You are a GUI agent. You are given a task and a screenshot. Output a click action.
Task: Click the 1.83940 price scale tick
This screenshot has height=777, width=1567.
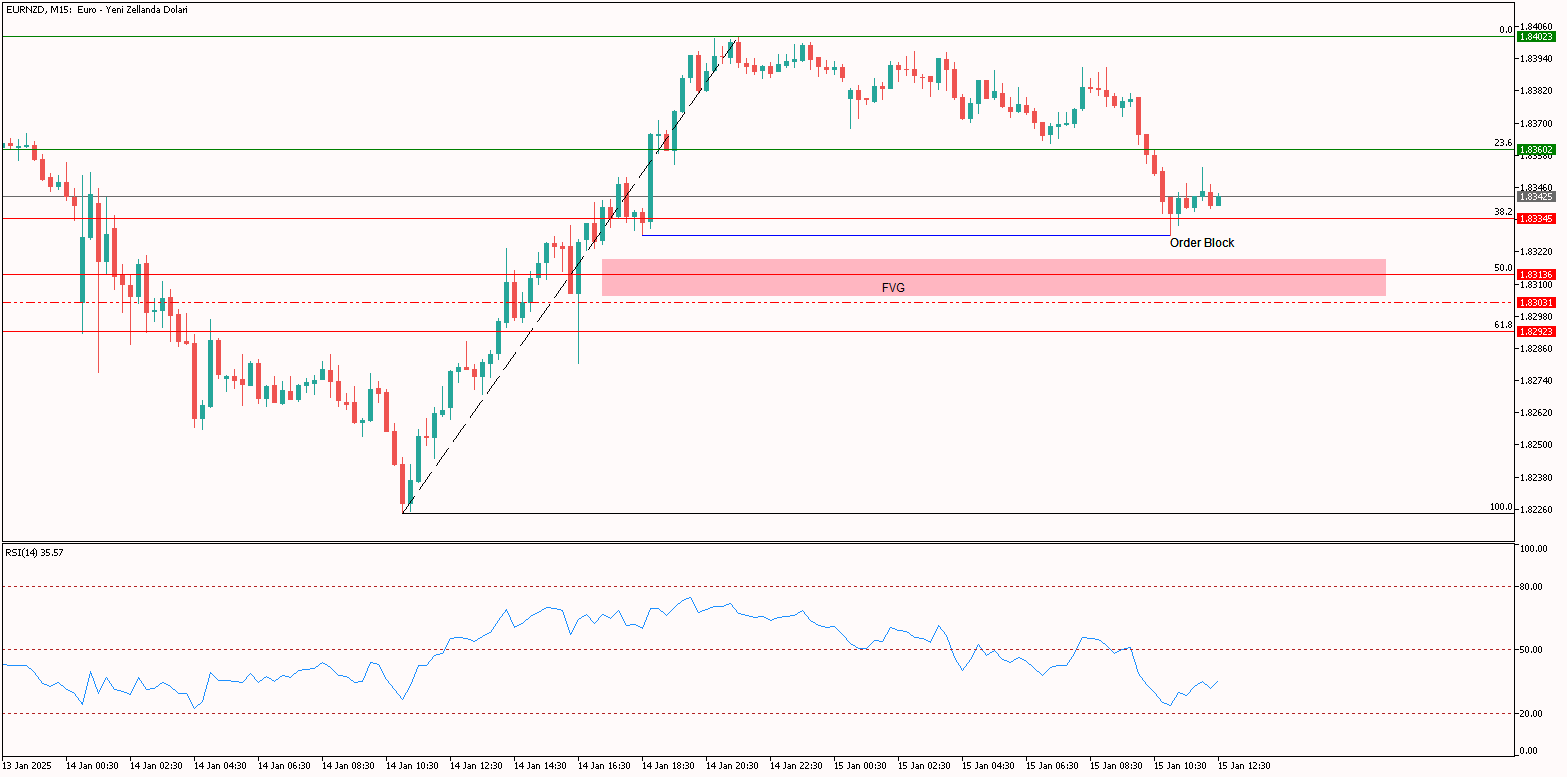[1536, 59]
